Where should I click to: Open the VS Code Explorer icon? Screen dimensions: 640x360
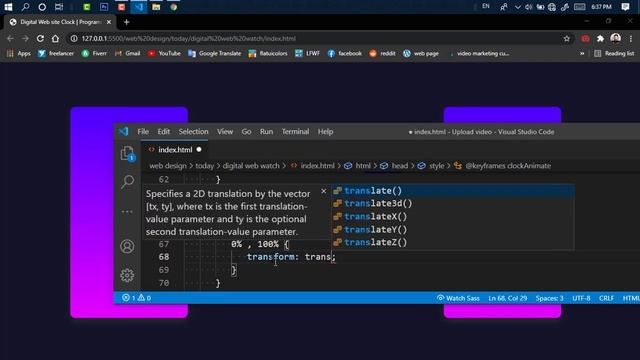[127, 153]
